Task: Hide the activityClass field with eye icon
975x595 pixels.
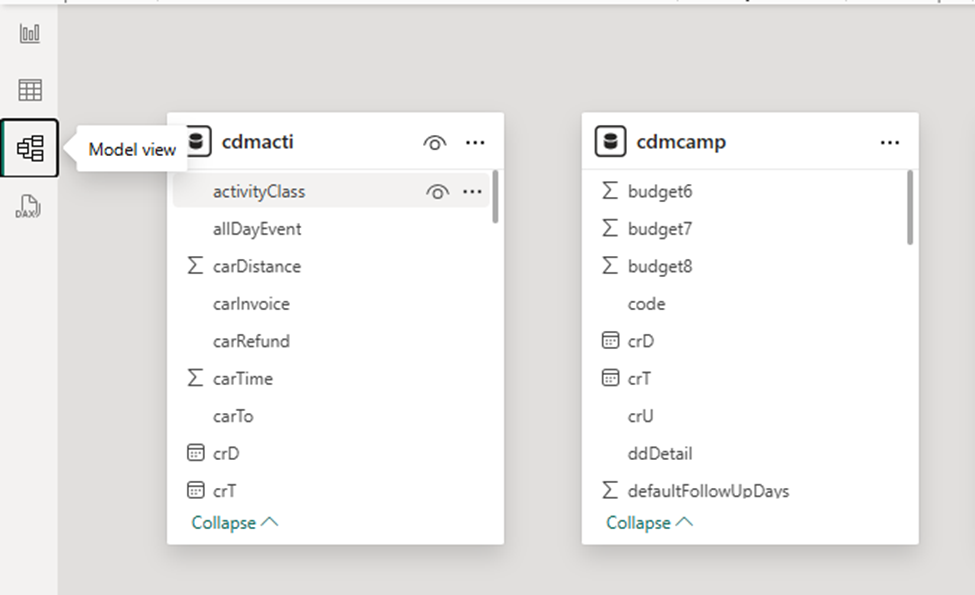Action: coord(437,192)
